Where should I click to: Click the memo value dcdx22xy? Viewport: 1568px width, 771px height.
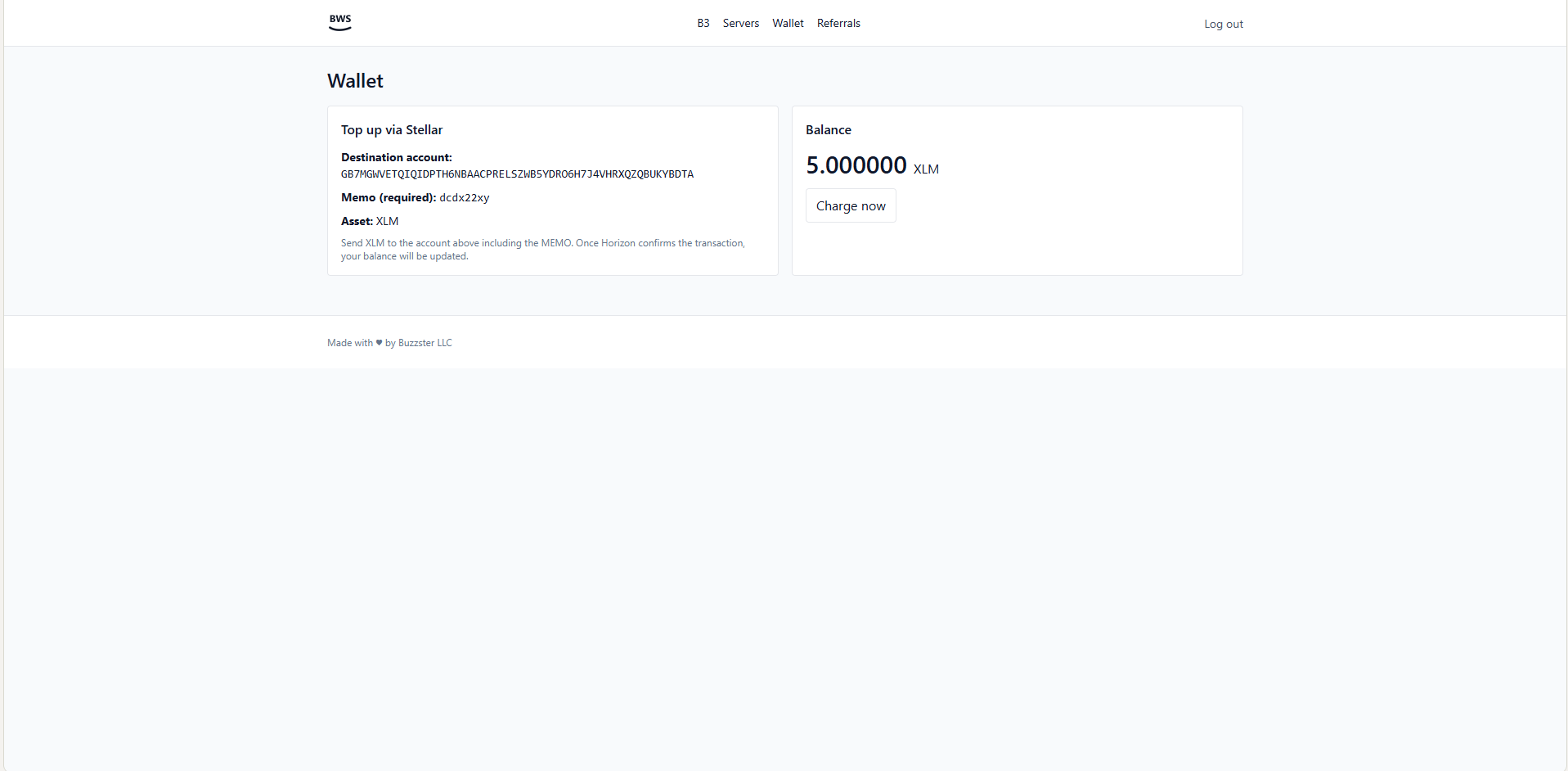pyautogui.click(x=464, y=197)
